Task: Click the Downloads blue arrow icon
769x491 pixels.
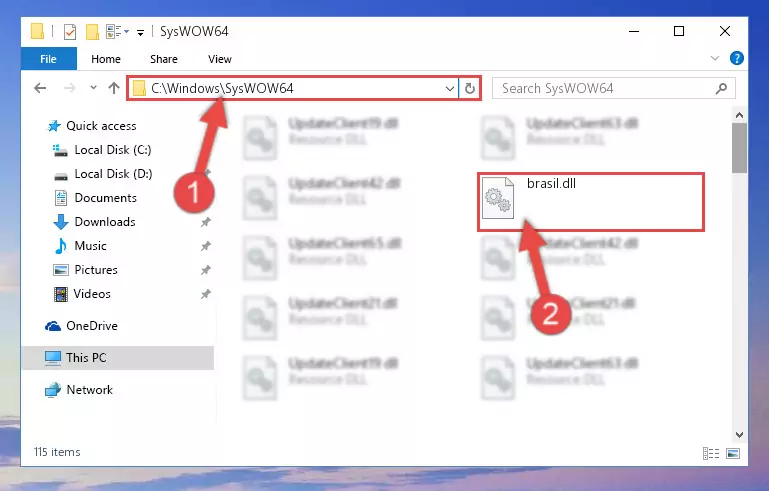Action: pos(61,222)
